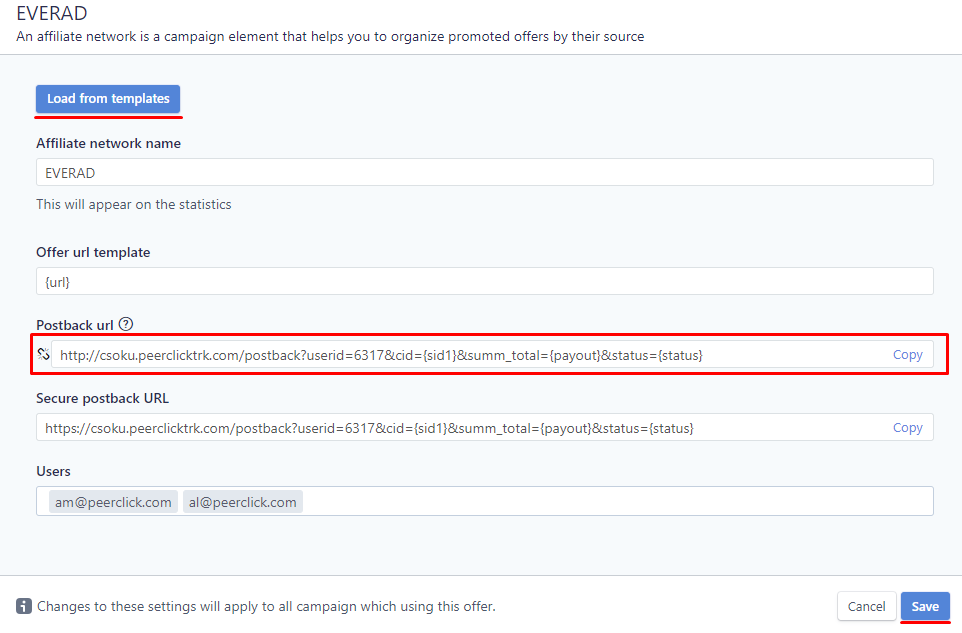Click 'This will appear on the statistics' hint
Image resolution: width=962 pixels, height=633 pixels.
pyautogui.click(x=134, y=204)
